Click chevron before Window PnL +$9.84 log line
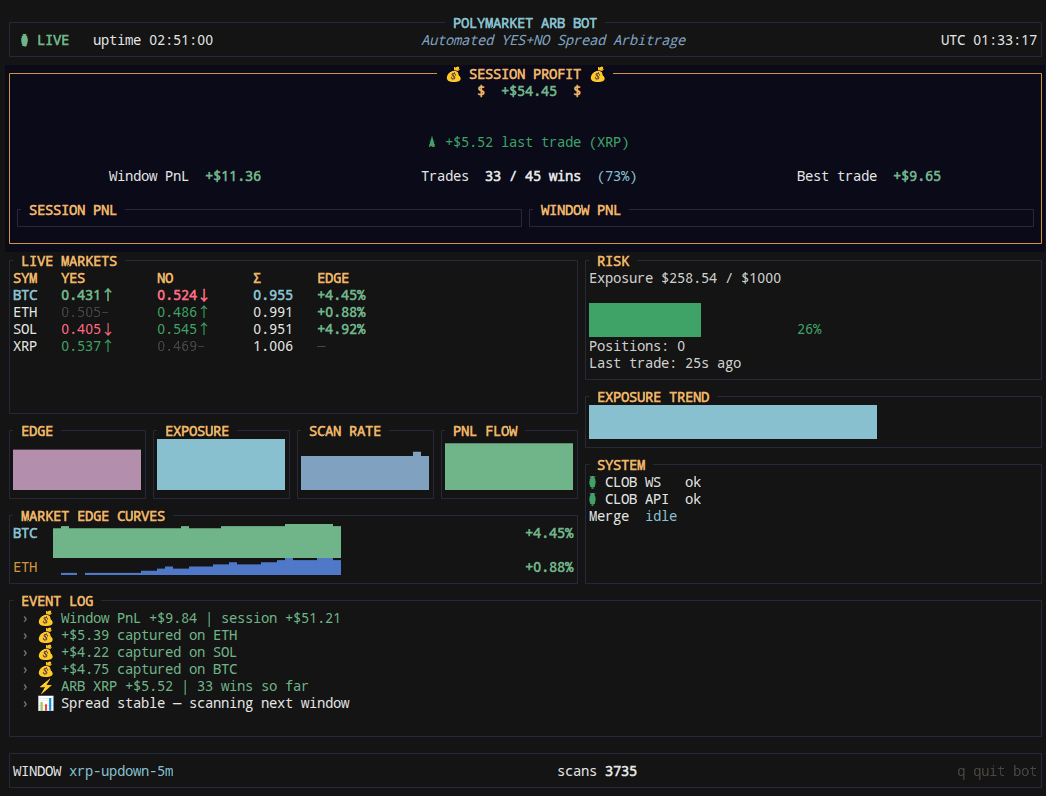 click(25, 619)
